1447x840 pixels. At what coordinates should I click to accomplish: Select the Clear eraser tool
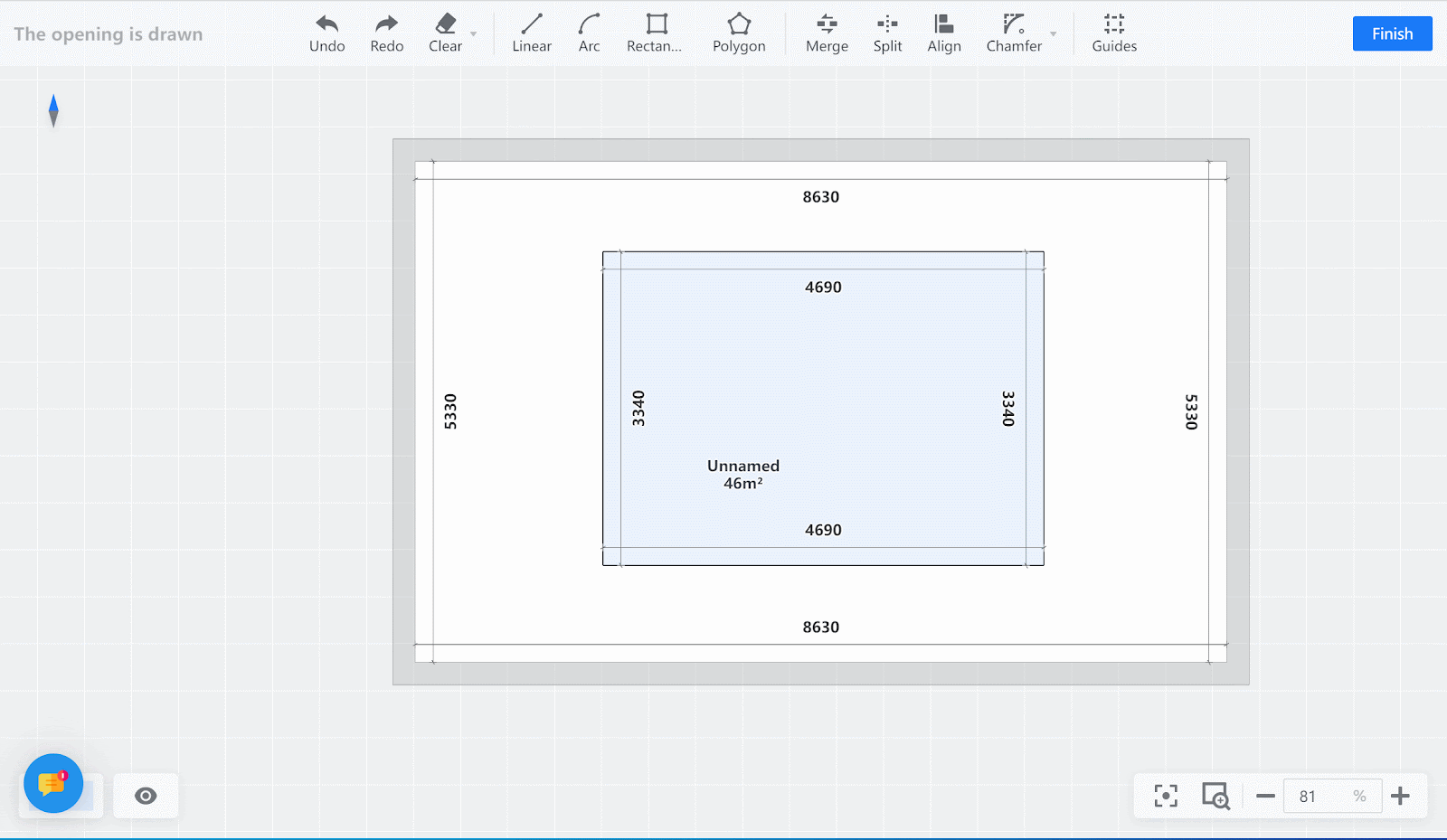click(445, 24)
